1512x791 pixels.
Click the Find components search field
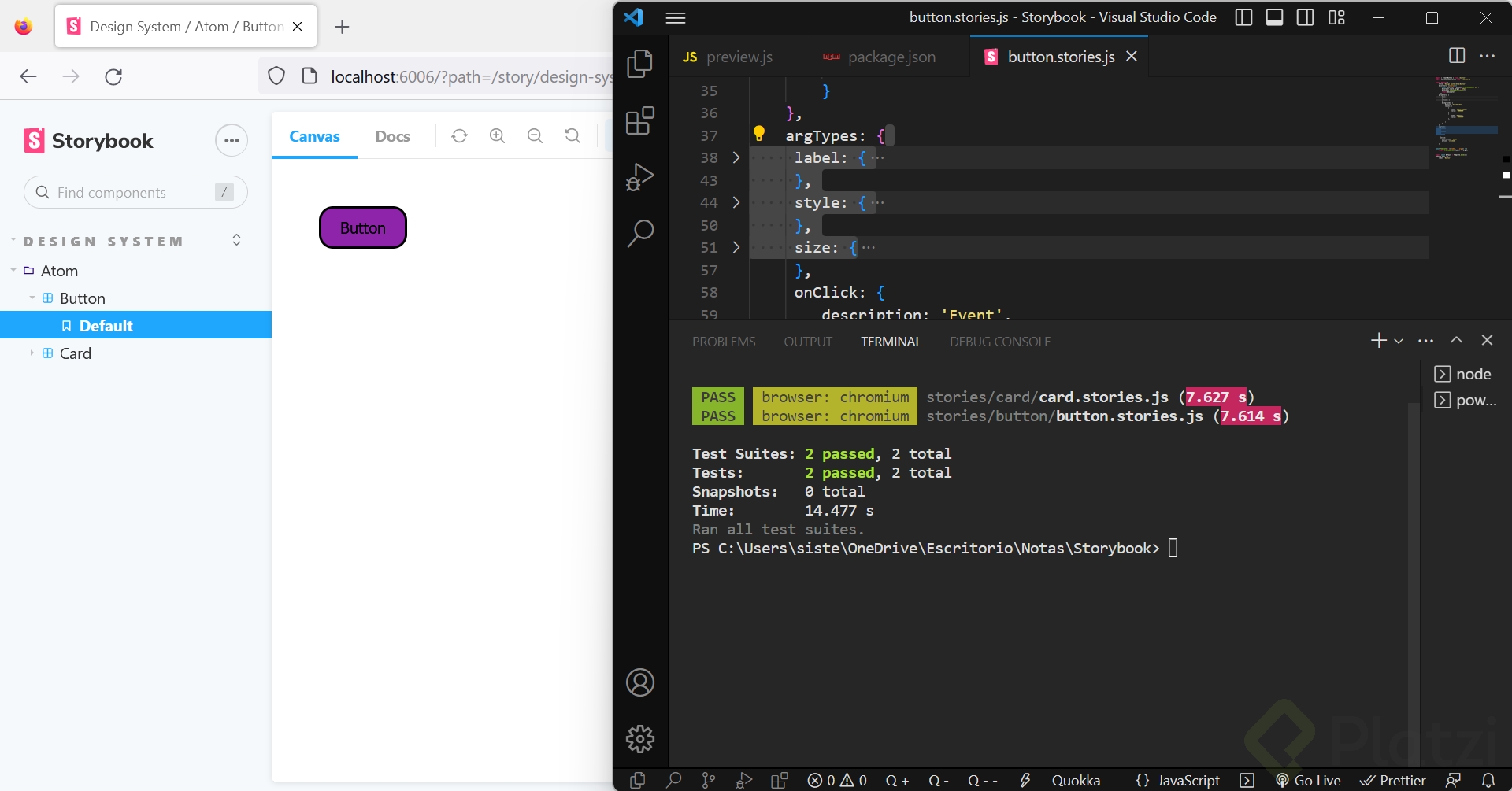point(126,193)
